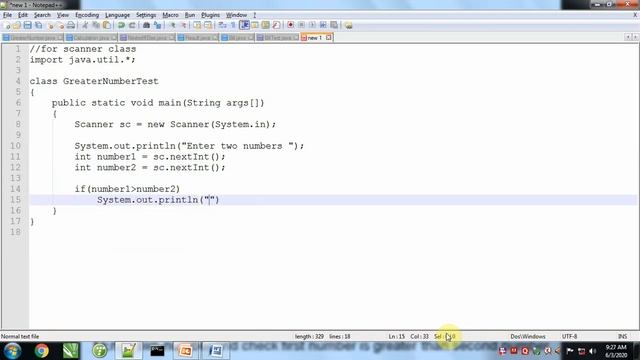The width and height of the screenshot is (640, 360).
Task: Click 'Dos\Windows' in status bar
Action: point(528,336)
